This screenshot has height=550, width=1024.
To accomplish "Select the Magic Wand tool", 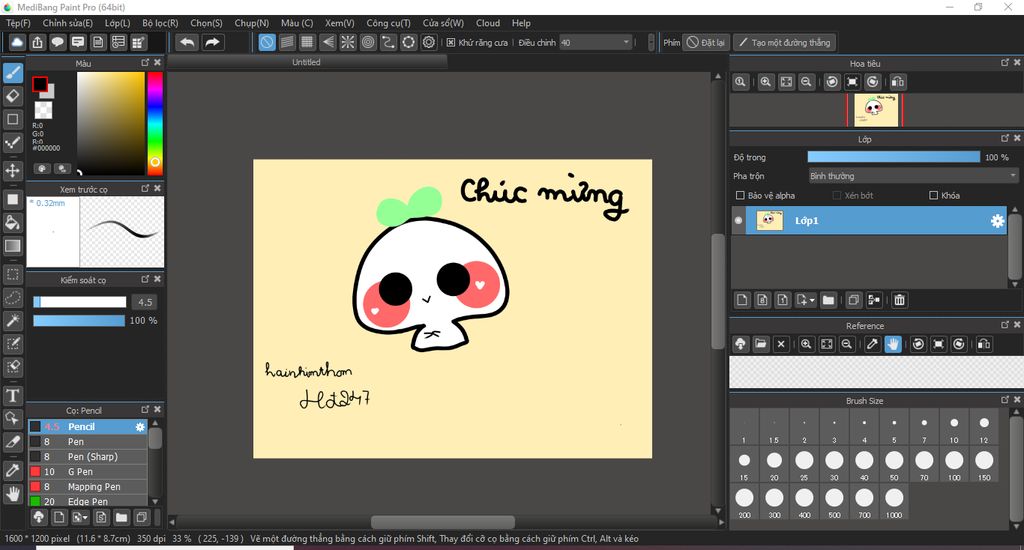I will point(12,321).
